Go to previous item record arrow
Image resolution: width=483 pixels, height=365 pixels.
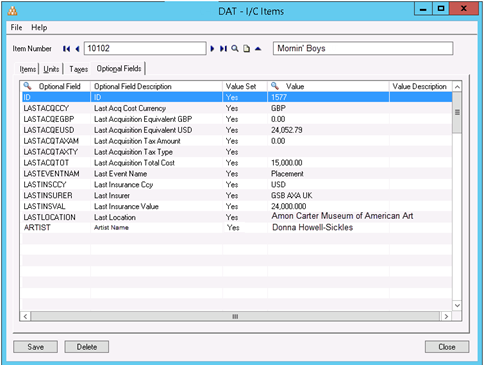pyautogui.click(x=77, y=49)
